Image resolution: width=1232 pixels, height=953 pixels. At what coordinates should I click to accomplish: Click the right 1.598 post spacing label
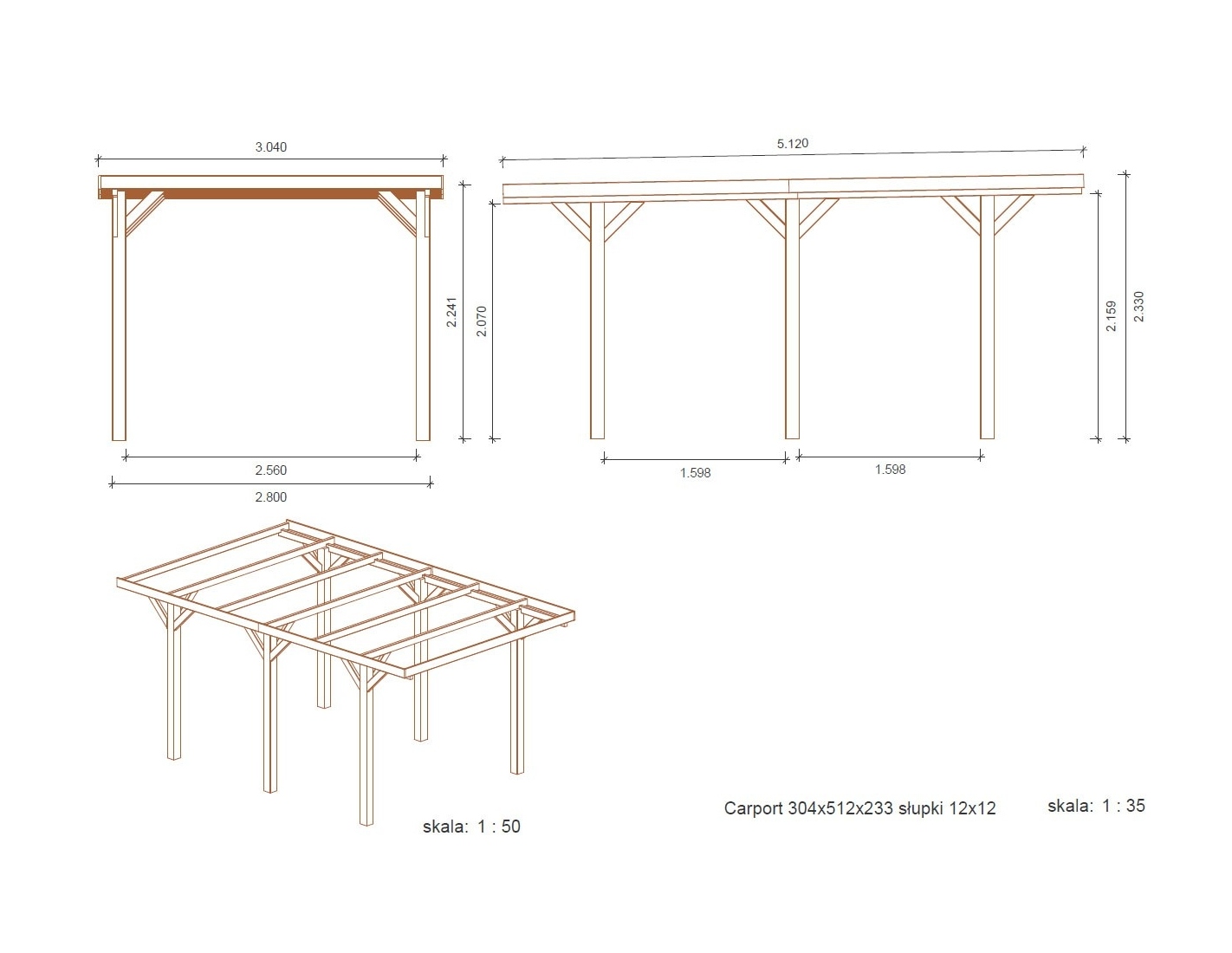tap(890, 470)
